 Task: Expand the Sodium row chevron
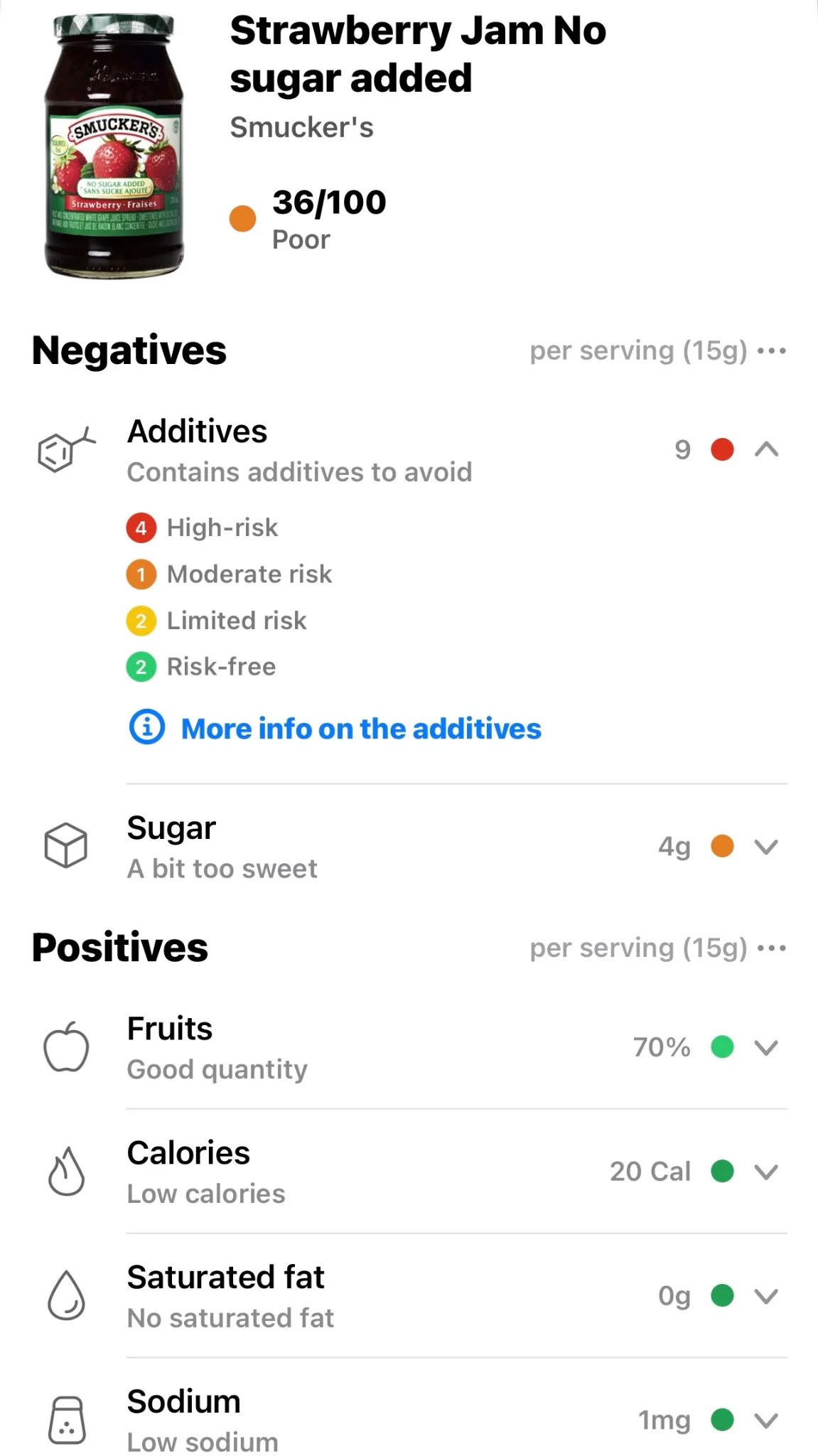point(766,1420)
